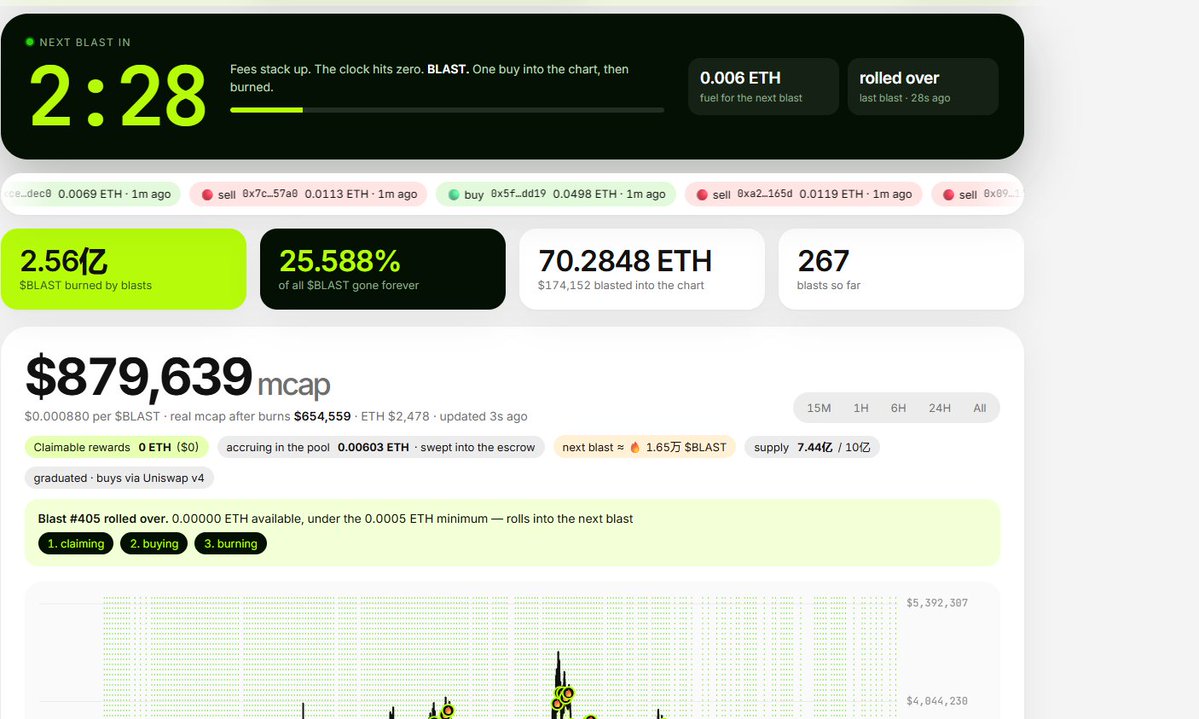The width and height of the screenshot is (1199, 719).
Task: Click the 'accruing in the pool 0.00603 ETH' pill
Action: 381,447
